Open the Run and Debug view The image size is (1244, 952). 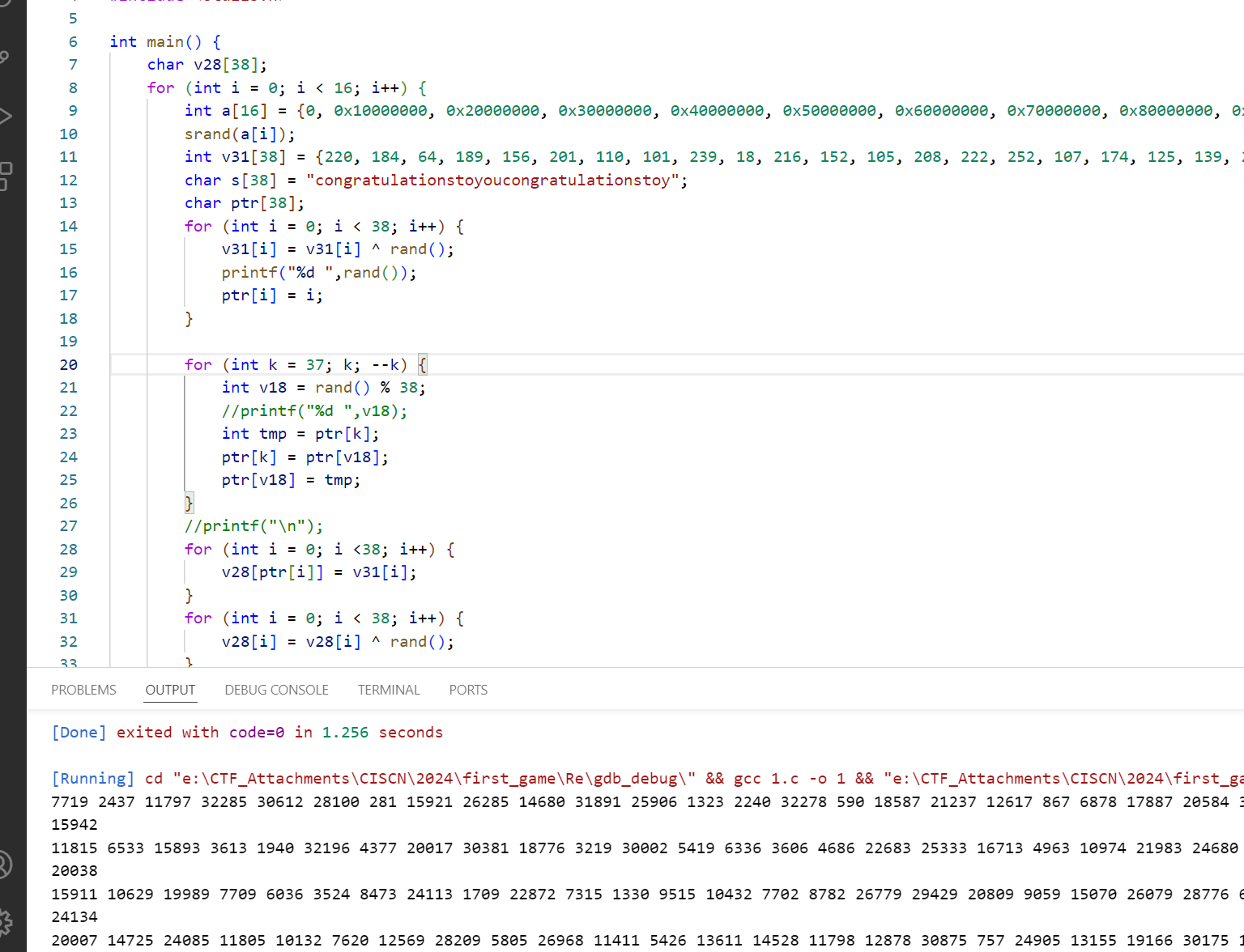click(x=5, y=116)
